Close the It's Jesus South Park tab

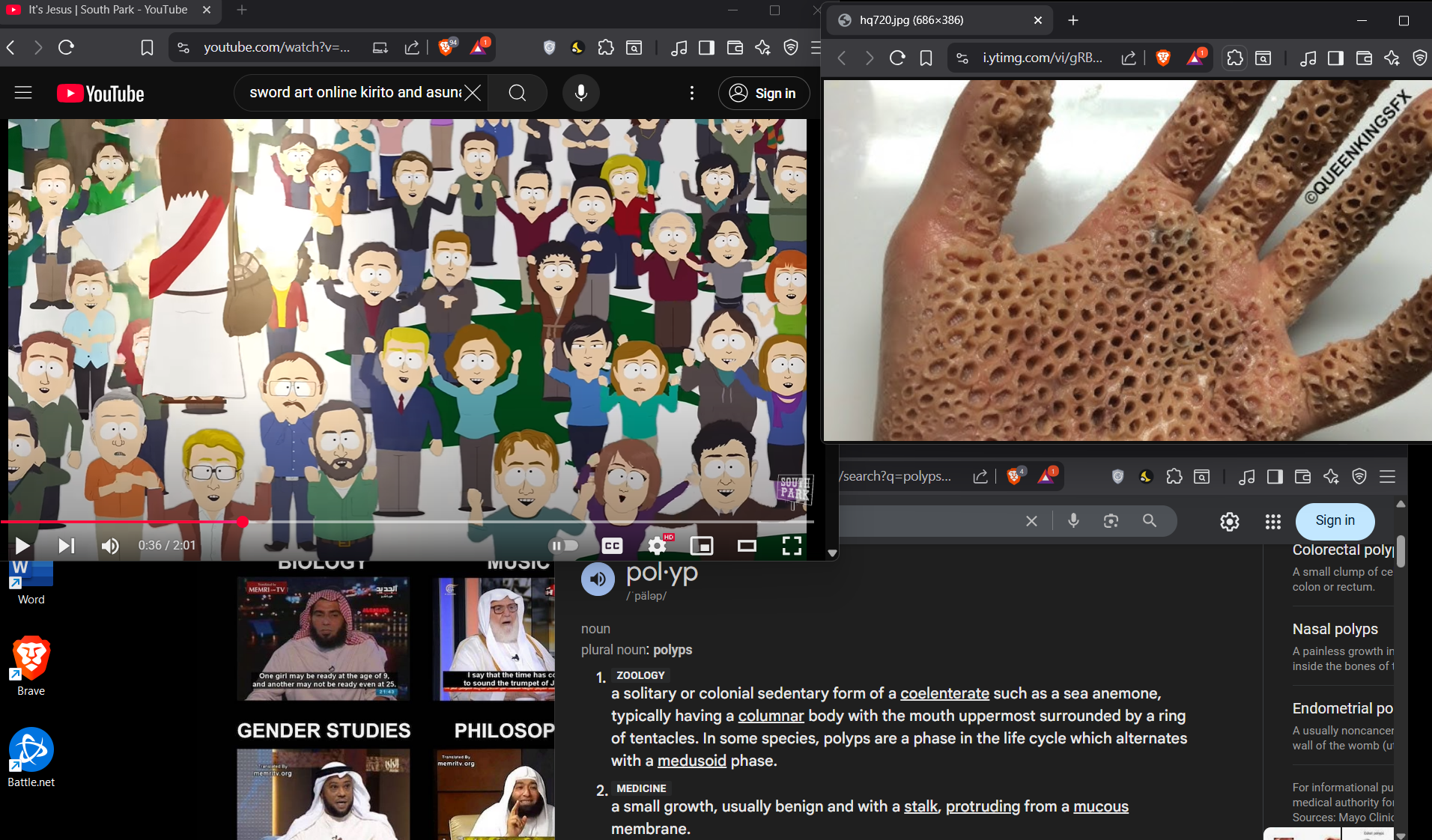pos(207,10)
